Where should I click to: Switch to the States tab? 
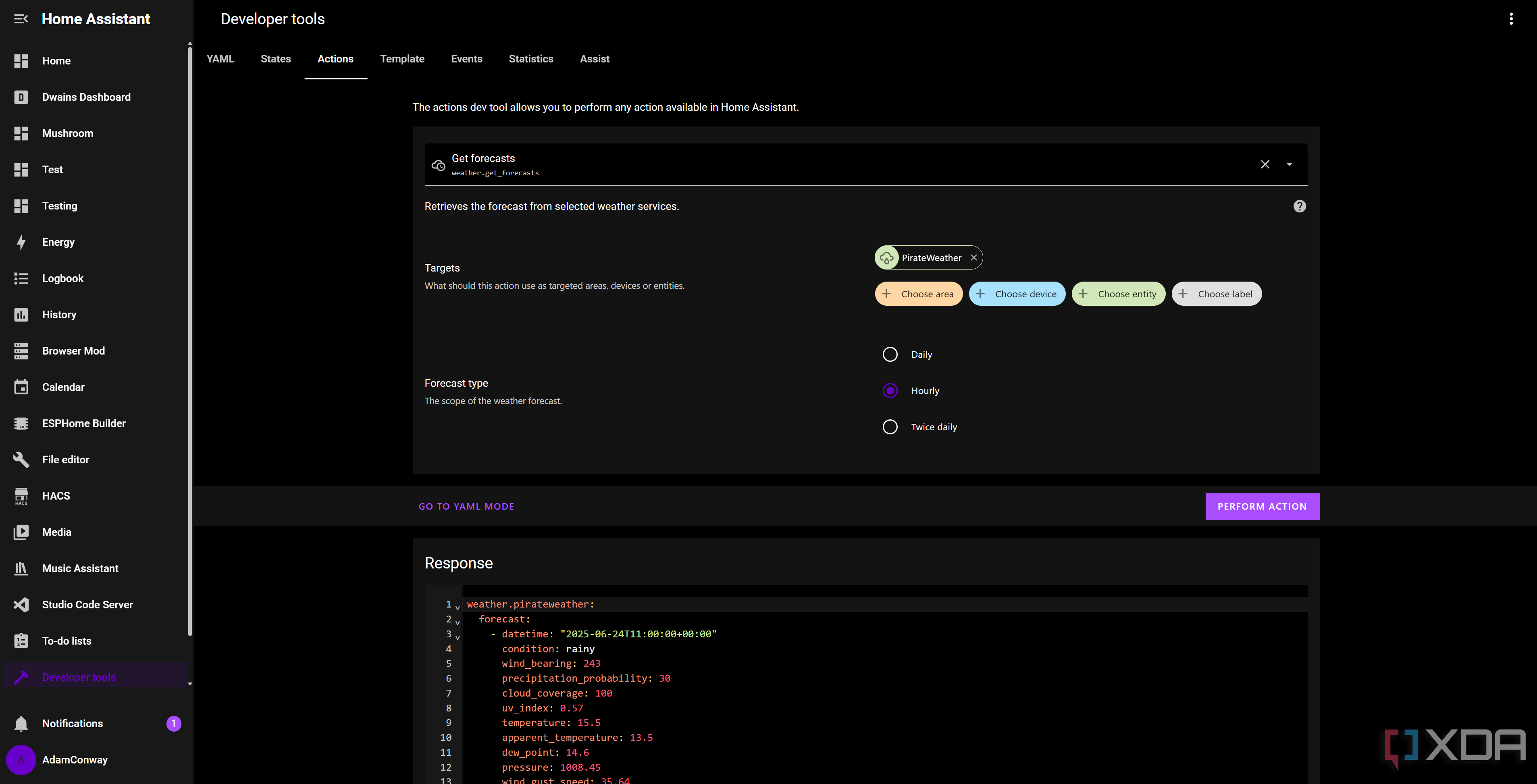[x=276, y=59]
